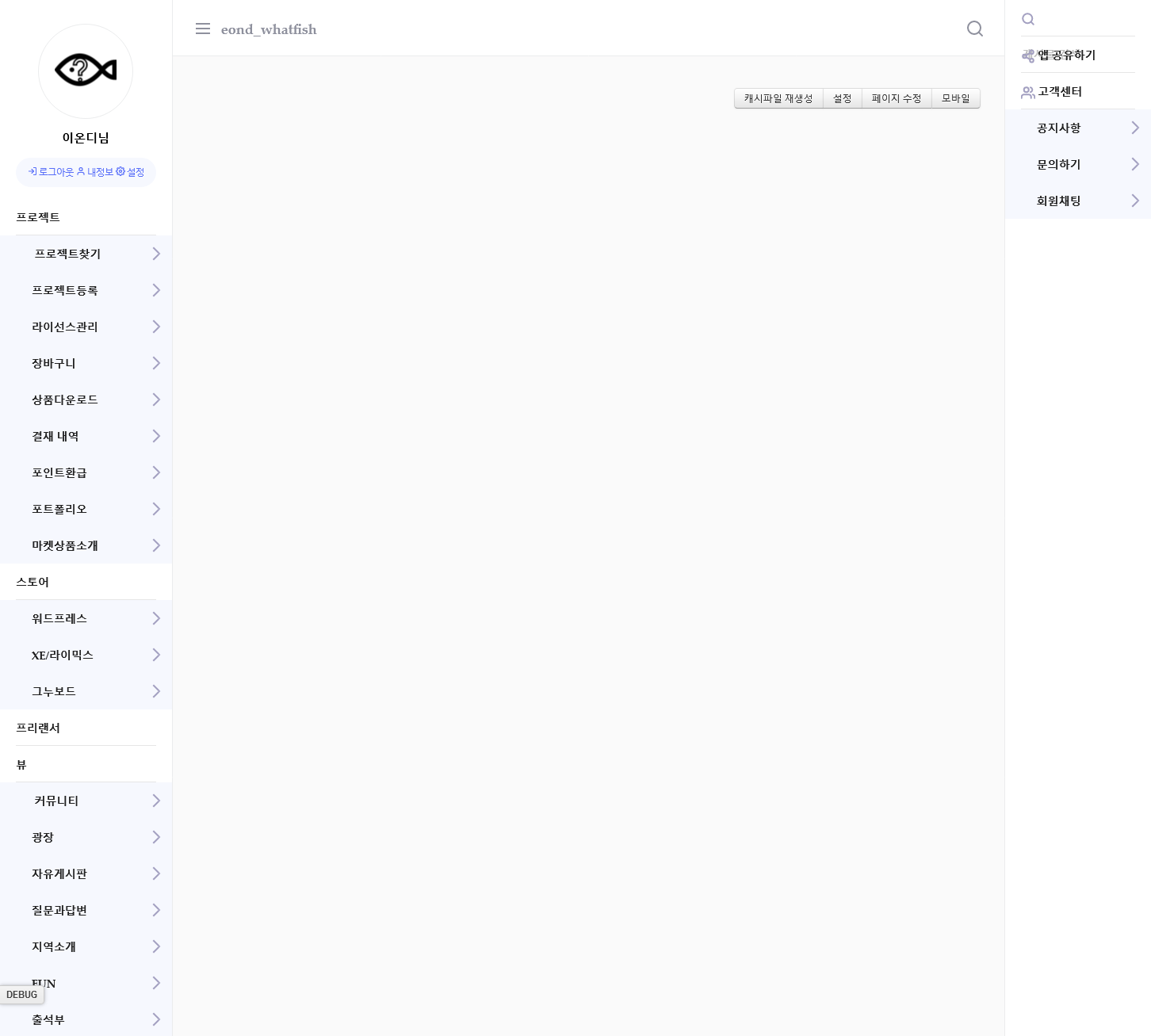Expand chevron next to 포트폴리오
1151x1036 pixels.
pos(156,509)
